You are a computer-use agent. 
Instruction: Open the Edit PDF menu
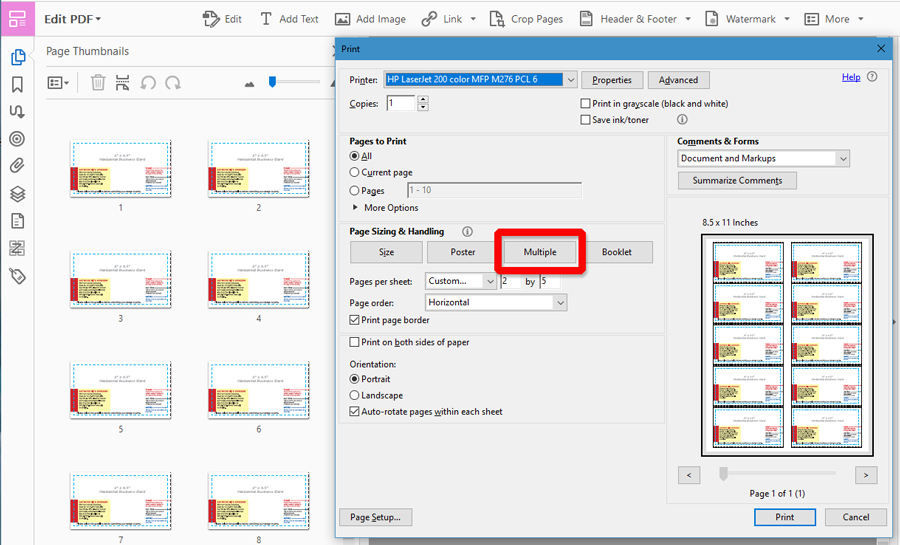click(x=72, y=19)
